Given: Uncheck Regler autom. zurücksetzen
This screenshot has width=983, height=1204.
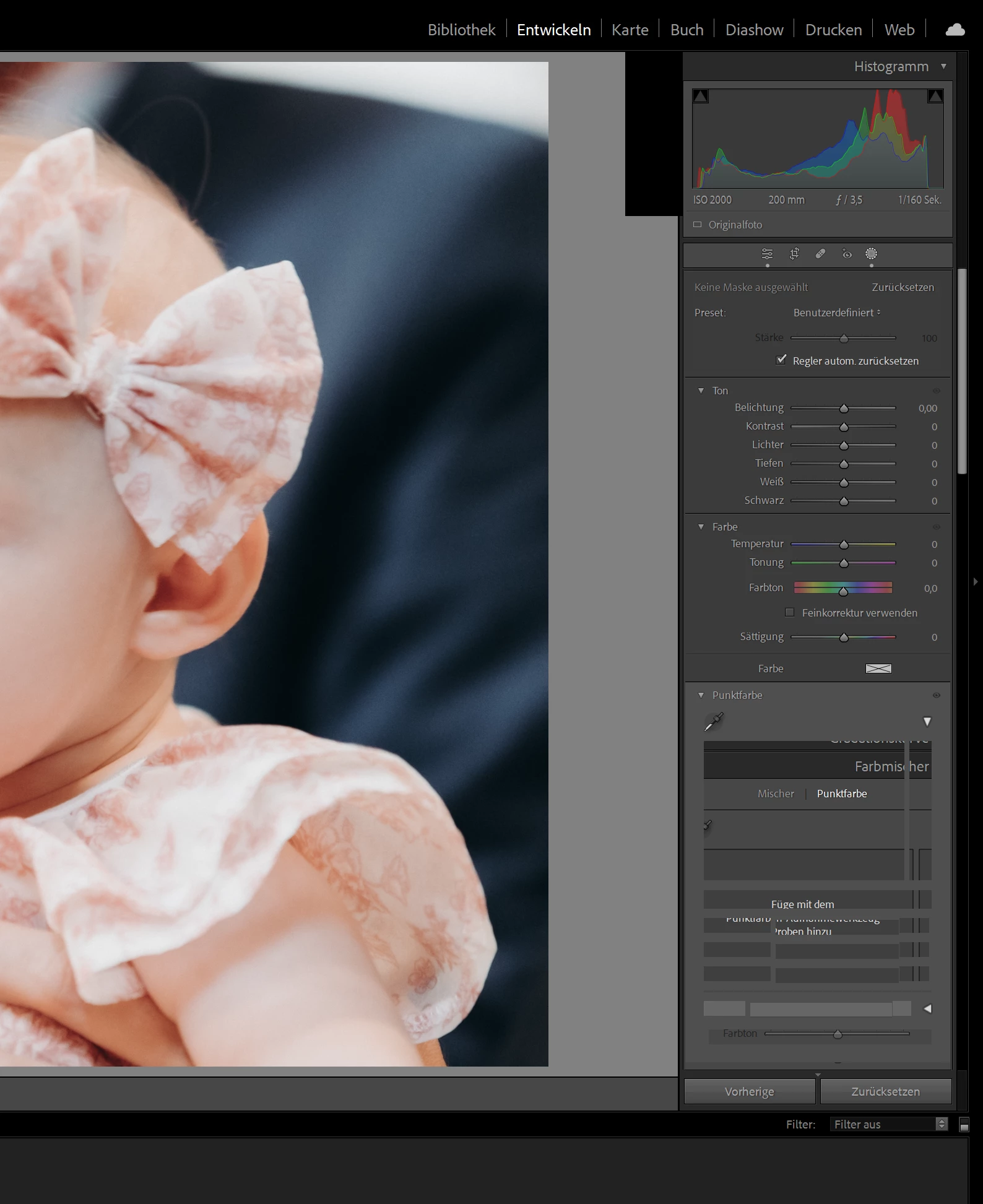Looking at the screenshot, I should pyautogui.click(x=782, y=360).
